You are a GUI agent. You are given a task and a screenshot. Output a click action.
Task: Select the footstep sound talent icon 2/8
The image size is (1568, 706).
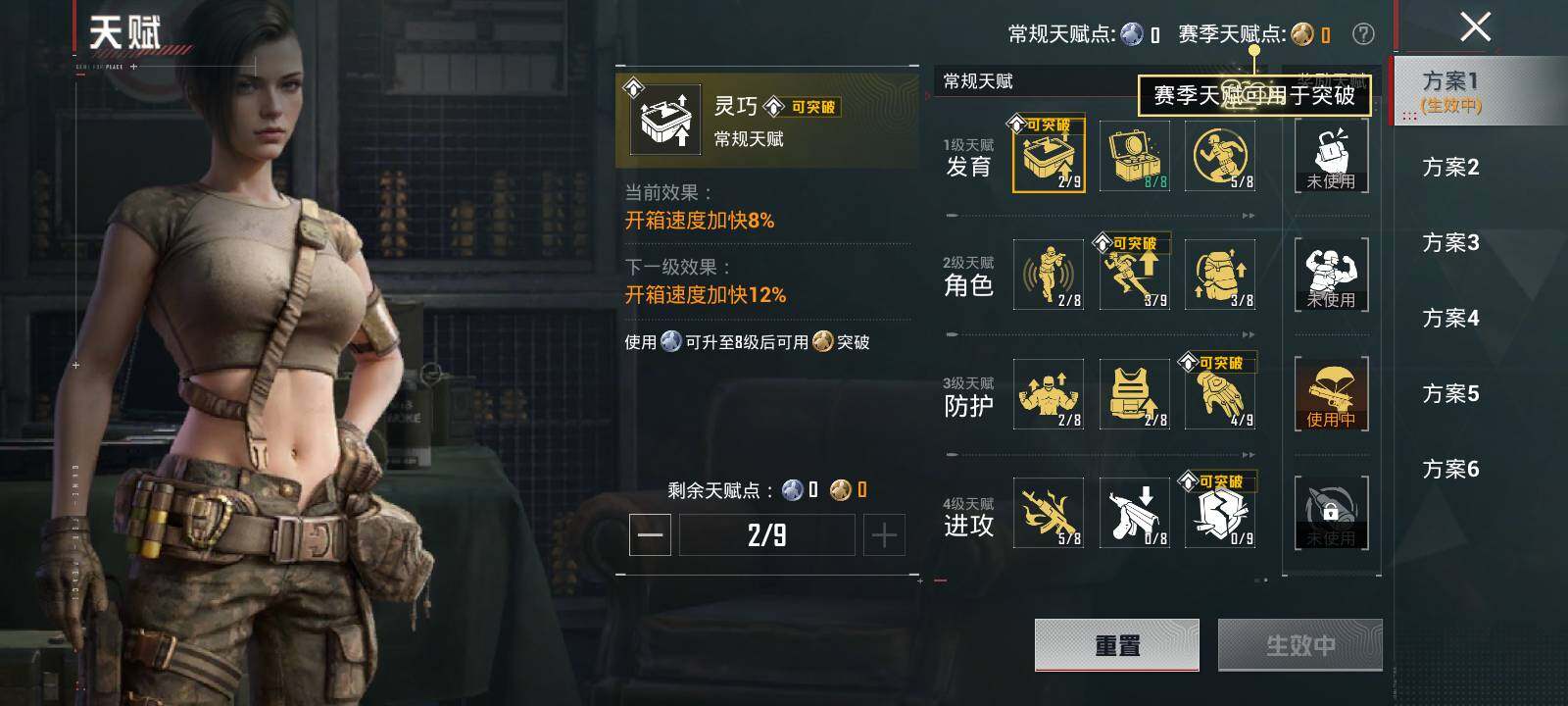coord(1049,275)
